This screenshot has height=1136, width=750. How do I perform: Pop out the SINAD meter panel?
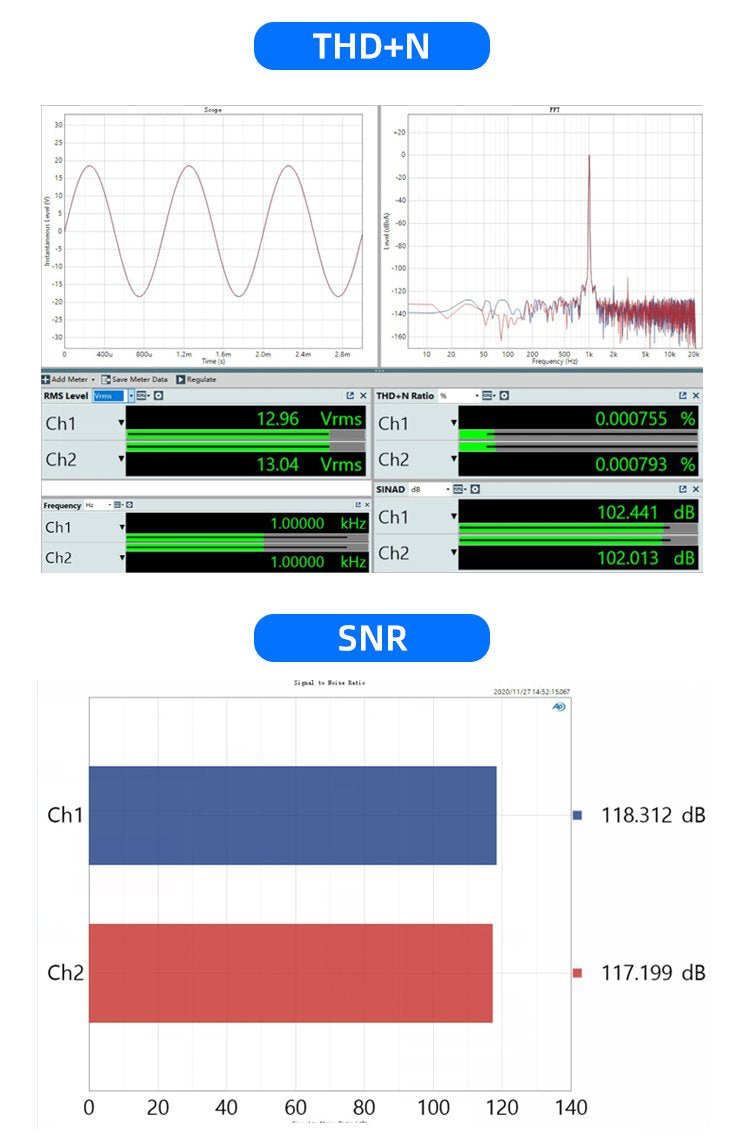(683, 489)
